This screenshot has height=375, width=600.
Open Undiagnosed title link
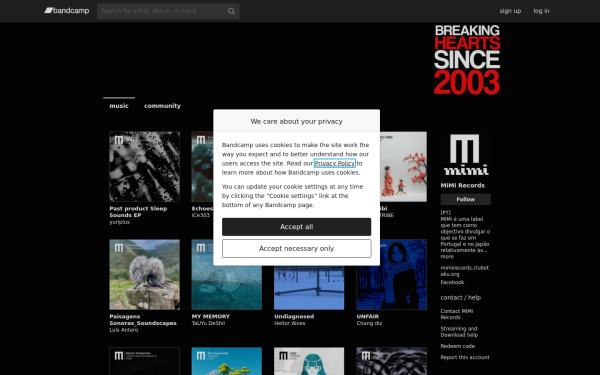pyautogui.click(x=294, y=316)
